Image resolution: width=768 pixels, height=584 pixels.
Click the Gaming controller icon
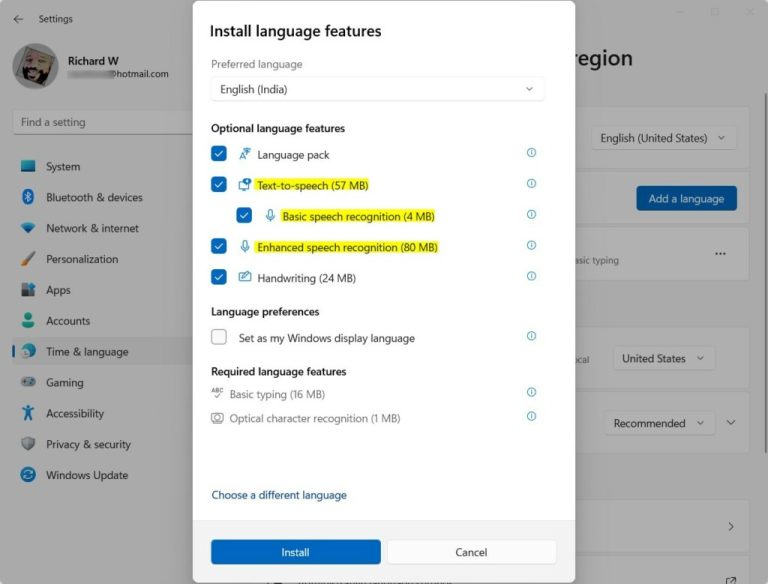point(28,382)
